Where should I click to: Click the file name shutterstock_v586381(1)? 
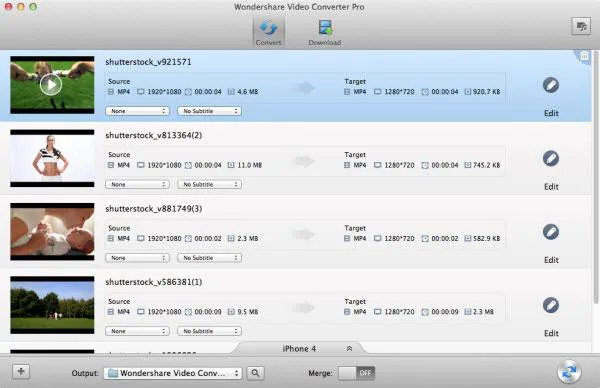pos(153,282)
